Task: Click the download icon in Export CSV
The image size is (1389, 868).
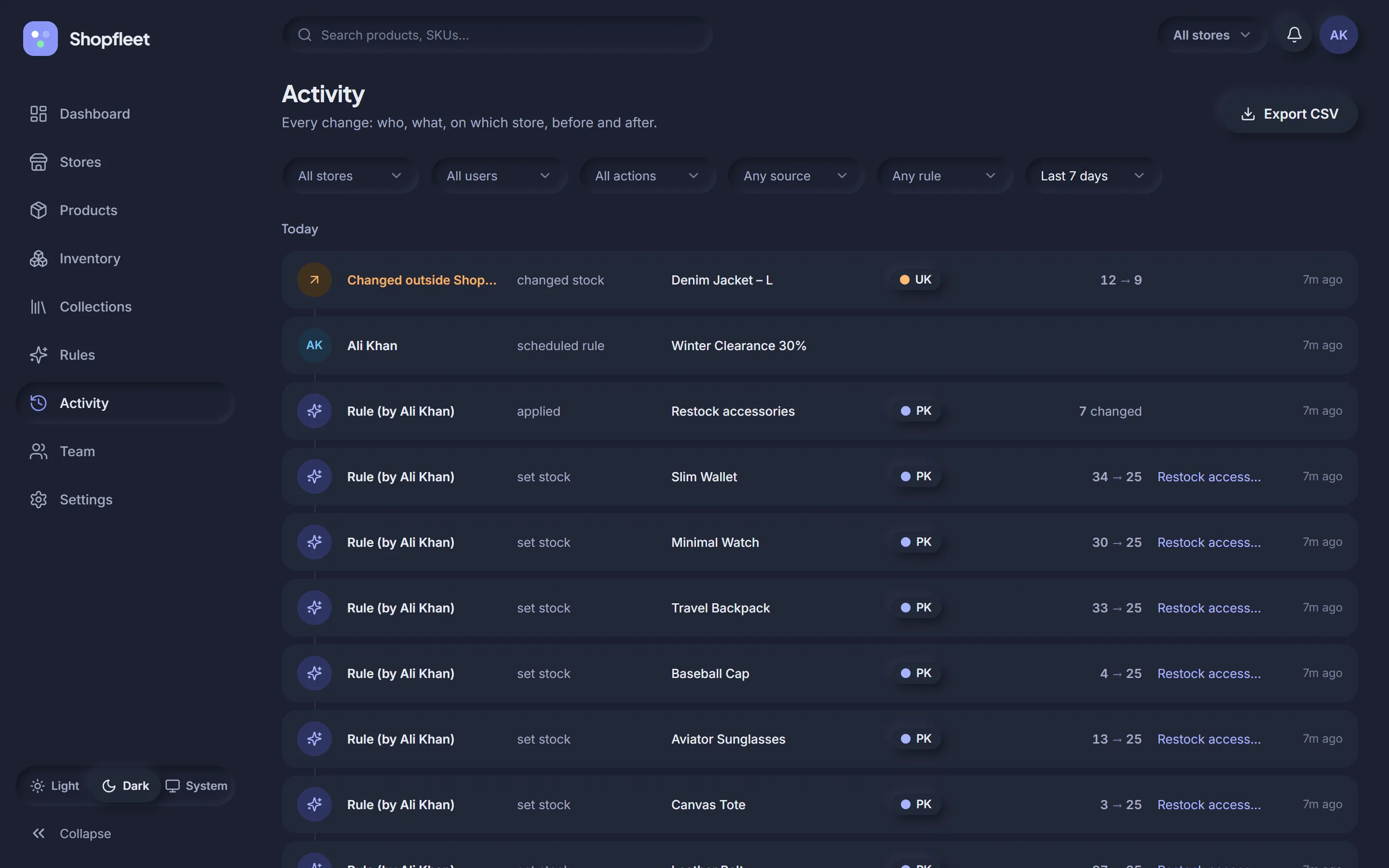Action: click(1248, 114)
